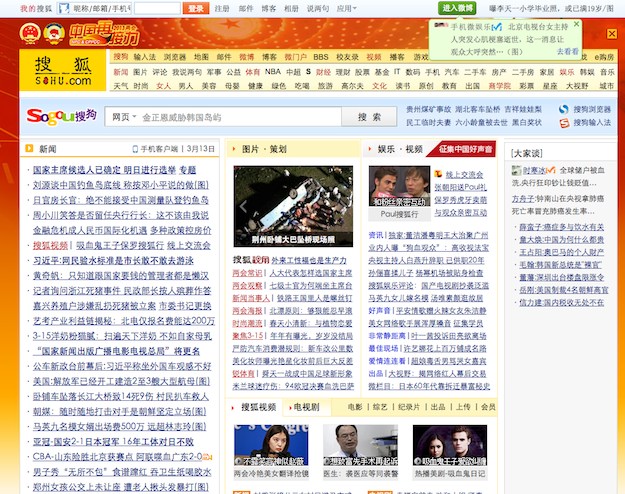Open 两会常识 red label link
The height and width of the screenshot is (494, 625).
click(x=247, y=273)
